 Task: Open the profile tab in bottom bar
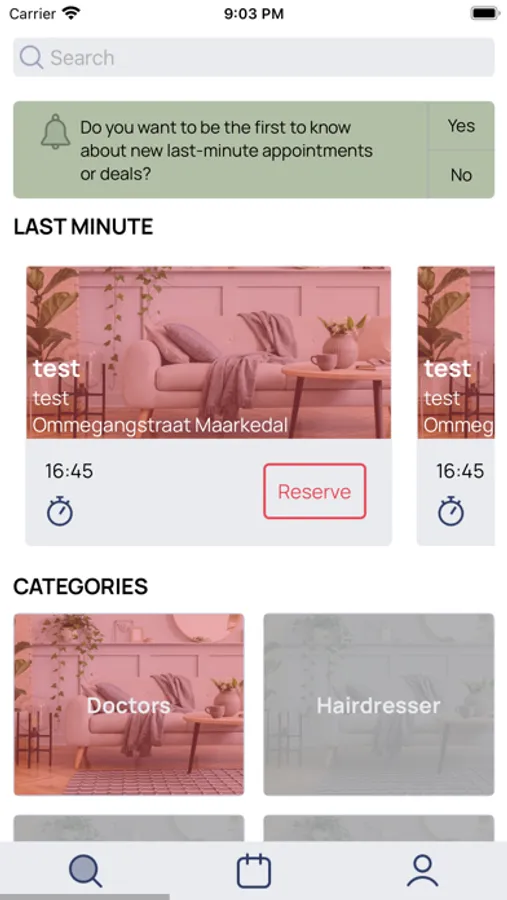(x=422, y=871)
